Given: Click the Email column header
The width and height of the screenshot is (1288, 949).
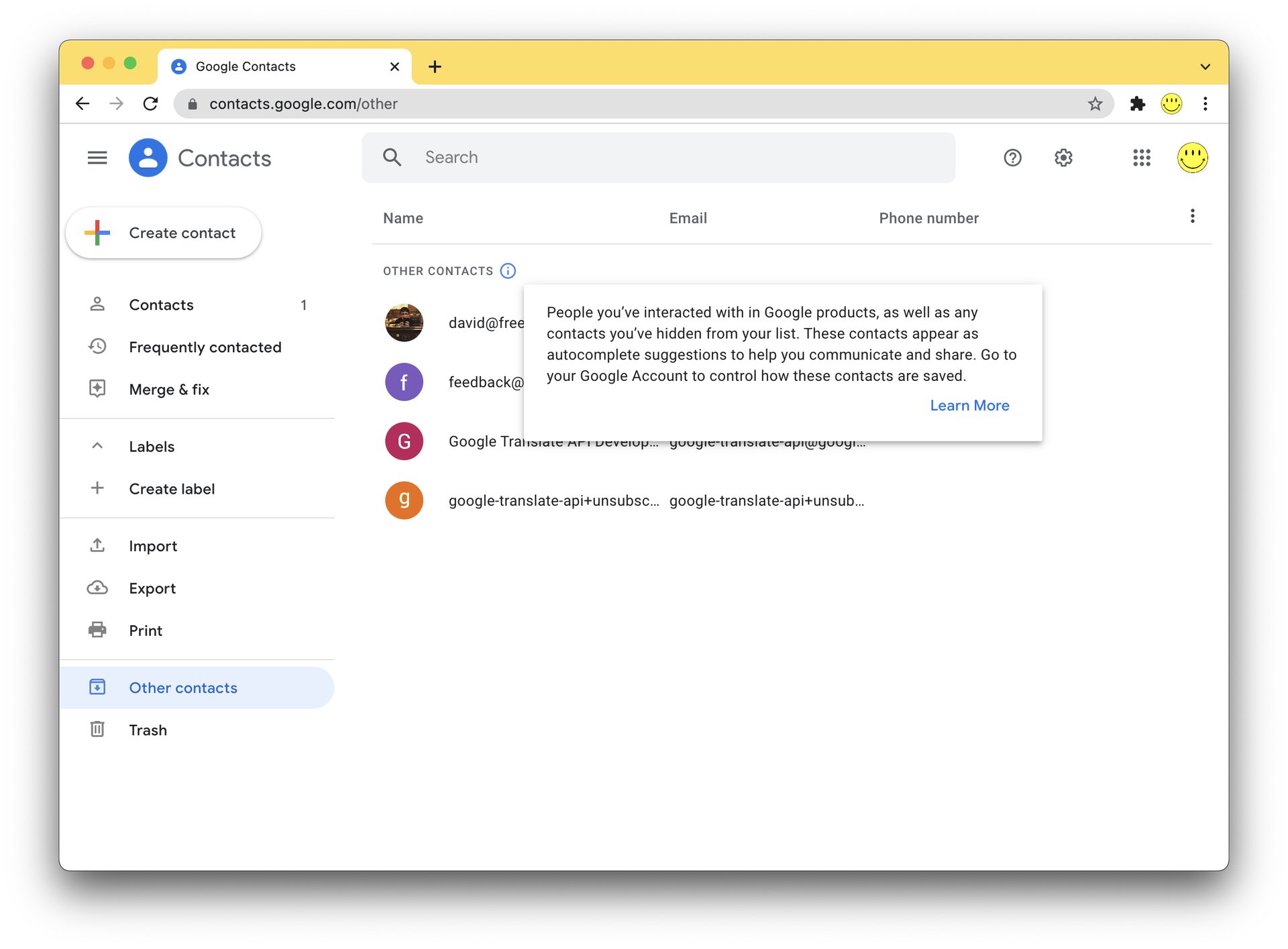Looking at the screenshot, I should click(688, 218).
